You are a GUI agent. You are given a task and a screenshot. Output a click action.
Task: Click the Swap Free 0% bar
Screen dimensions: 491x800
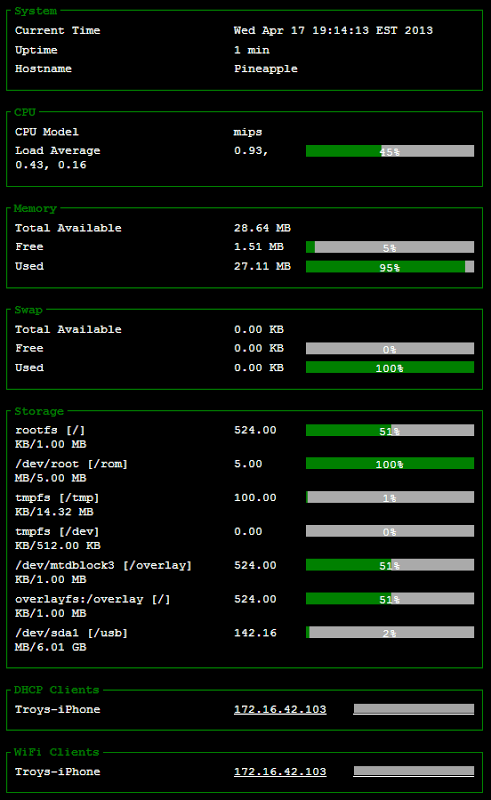pos(390,349)
